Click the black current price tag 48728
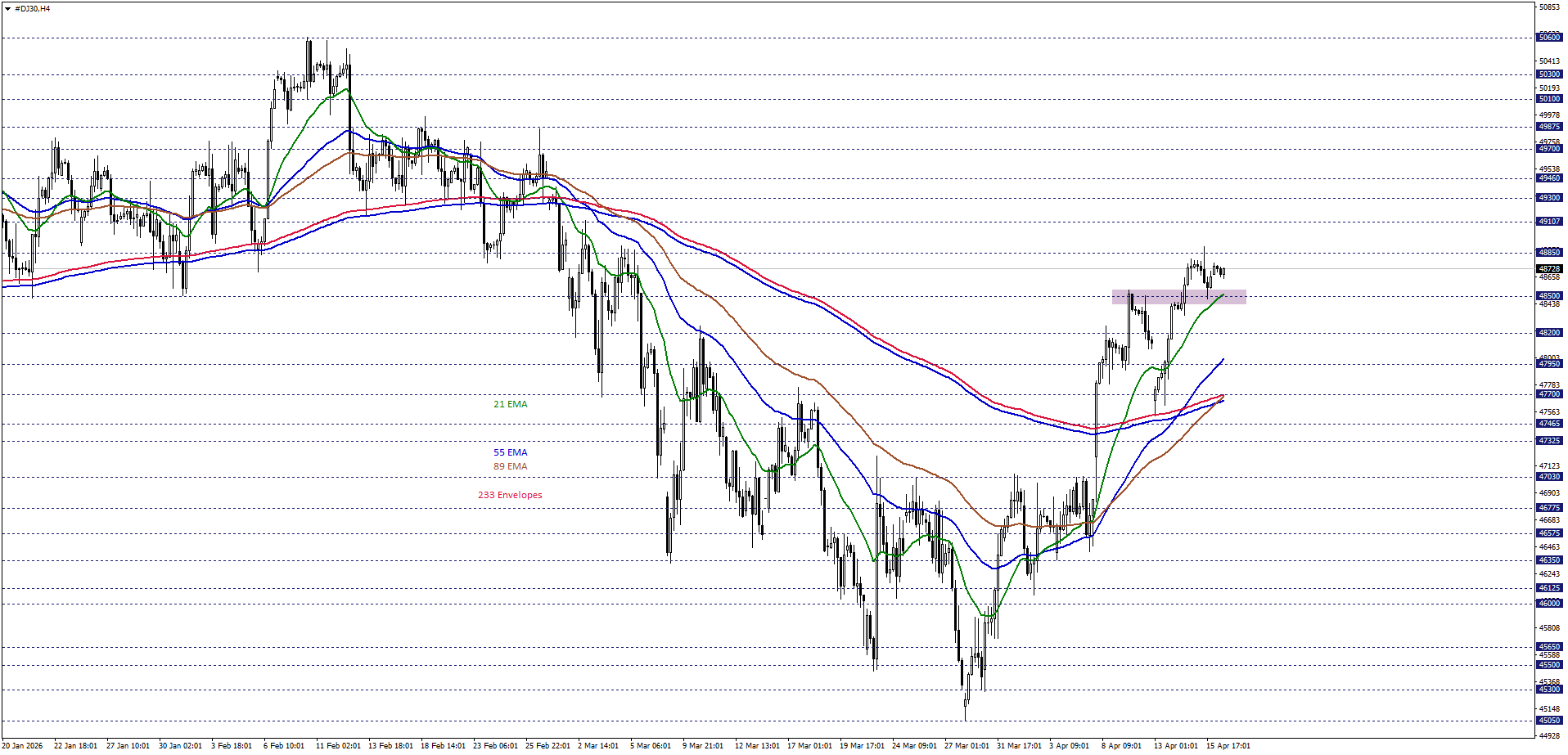1568x755 pixels. [1549, 268]
